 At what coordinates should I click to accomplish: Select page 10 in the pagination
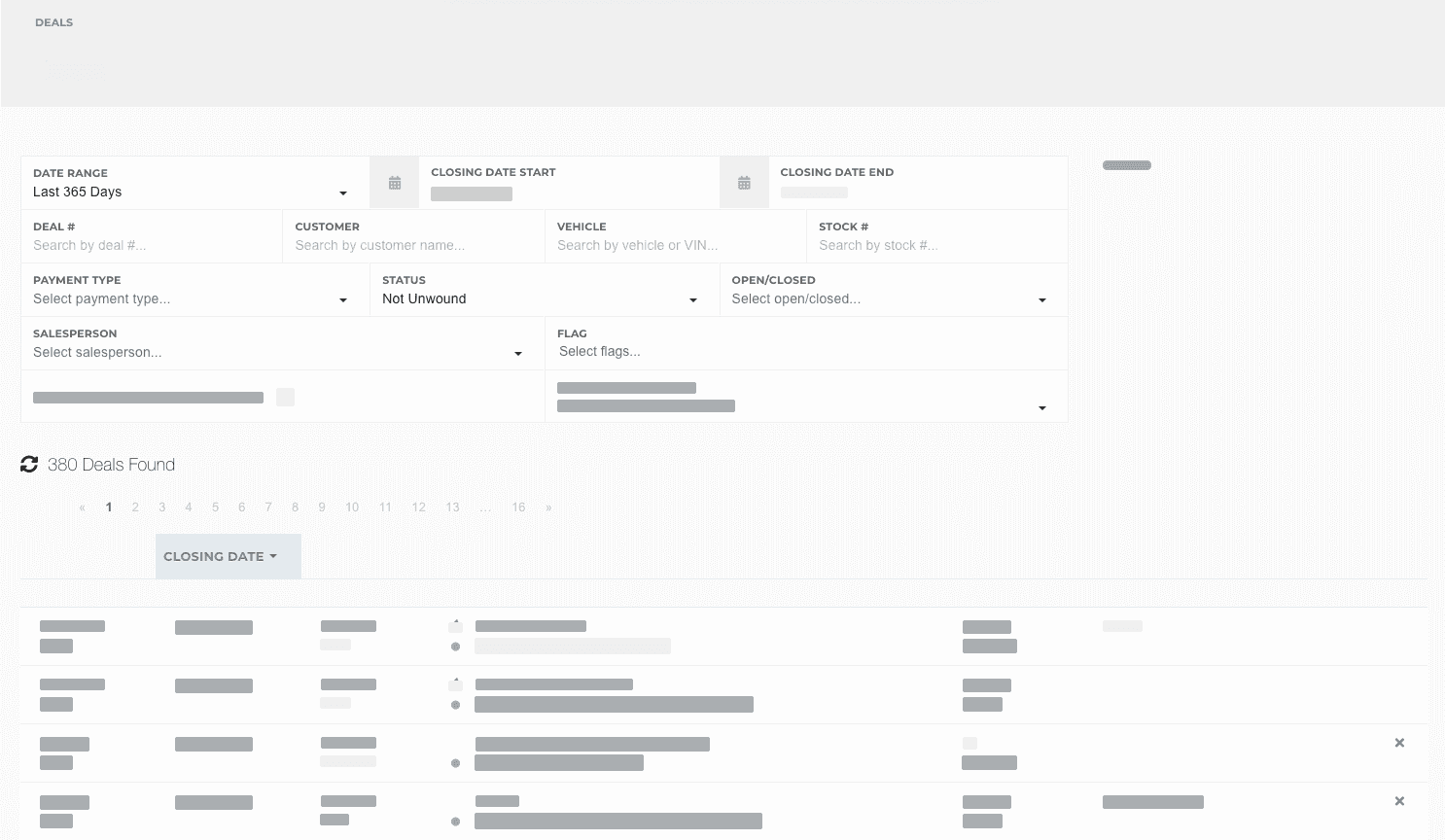(352, 507)
